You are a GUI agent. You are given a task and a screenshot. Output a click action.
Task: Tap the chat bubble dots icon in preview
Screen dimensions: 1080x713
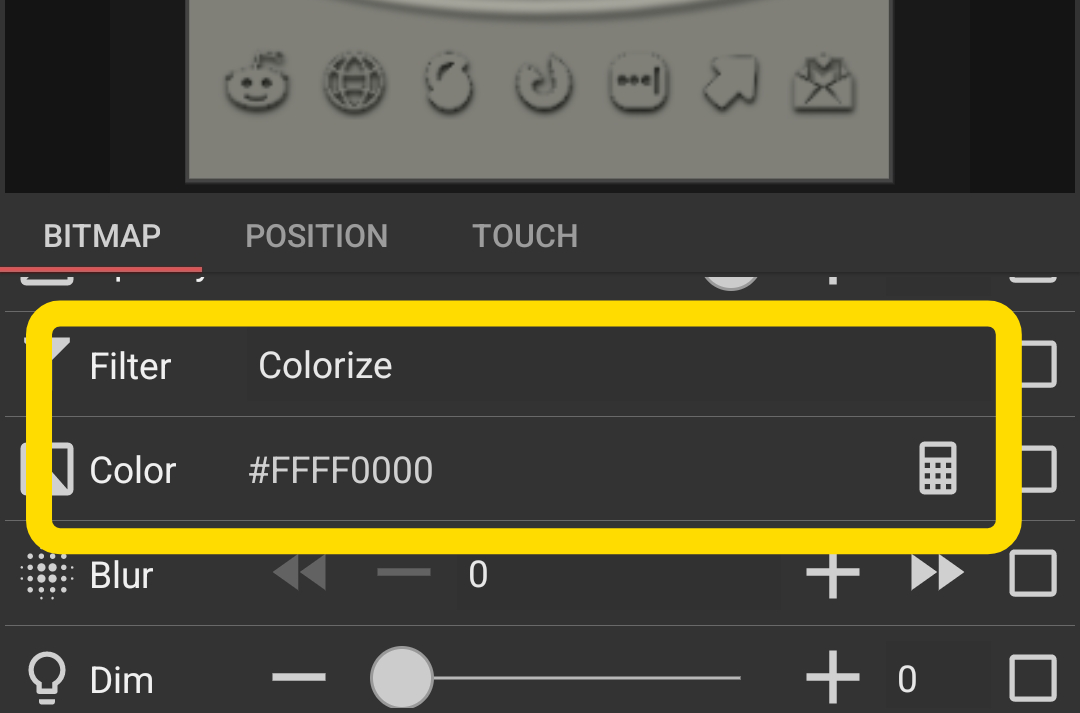pos(638,81)
